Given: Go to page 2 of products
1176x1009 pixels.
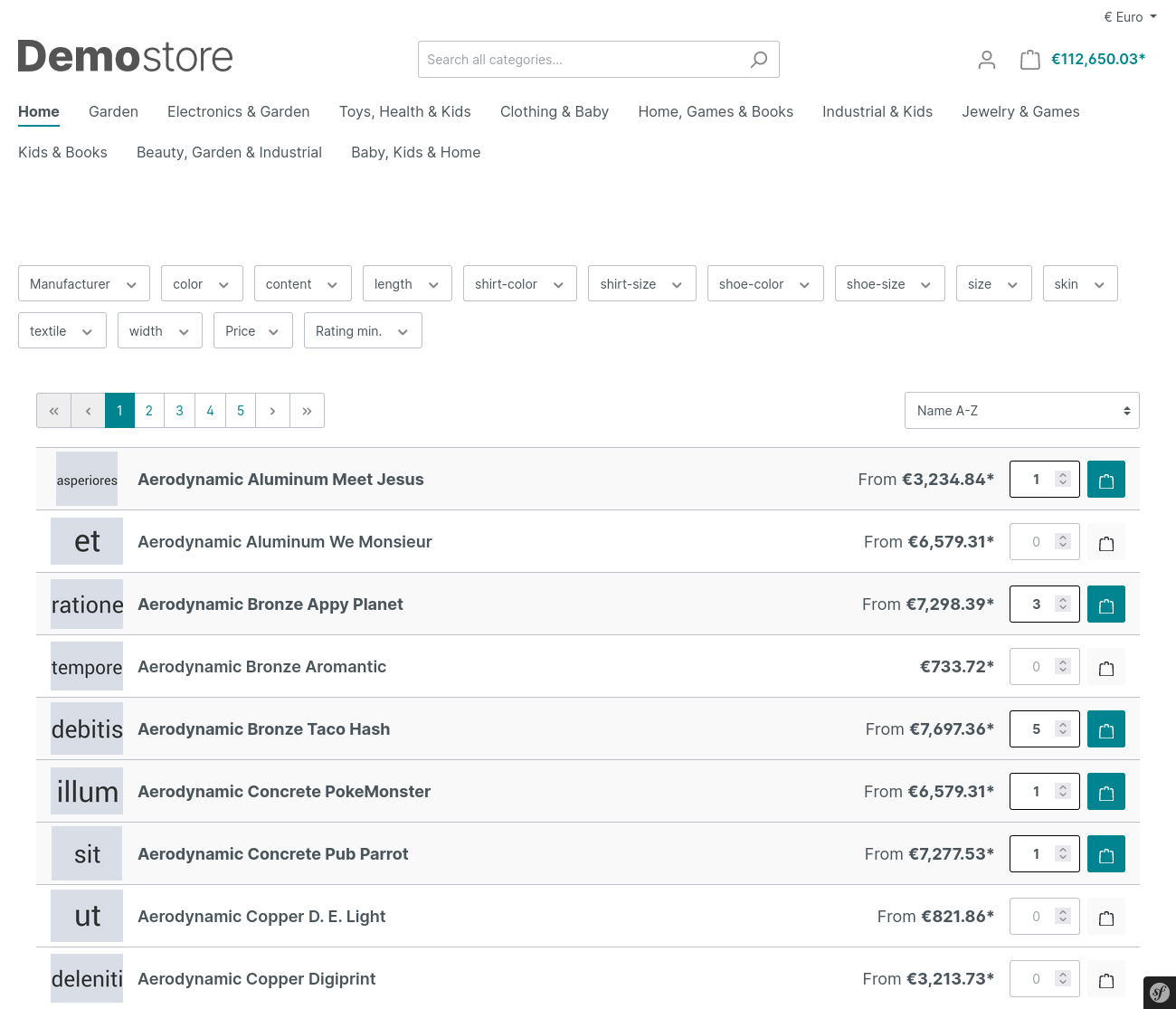Looking at the screenshot, I should click(149, 410).
